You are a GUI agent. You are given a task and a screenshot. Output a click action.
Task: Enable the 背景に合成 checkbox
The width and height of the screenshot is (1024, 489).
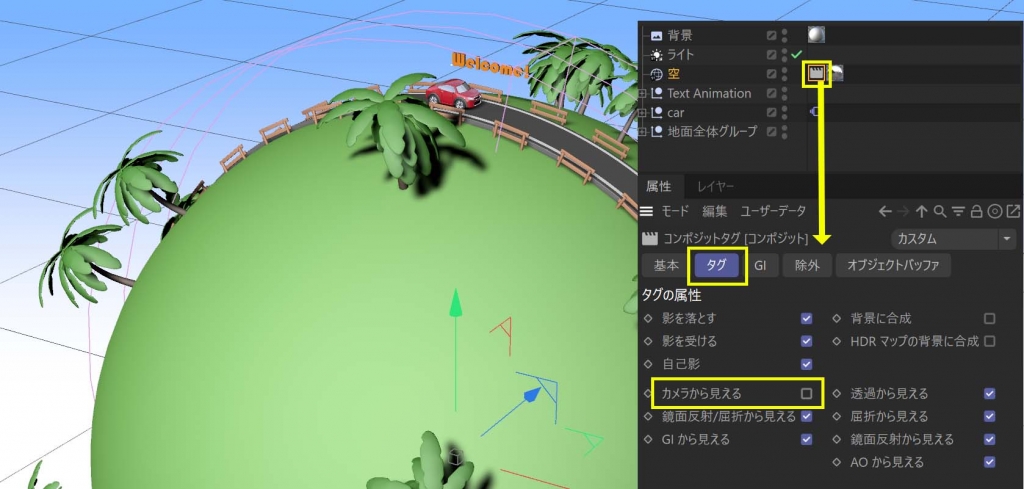[x=989, y=319]
